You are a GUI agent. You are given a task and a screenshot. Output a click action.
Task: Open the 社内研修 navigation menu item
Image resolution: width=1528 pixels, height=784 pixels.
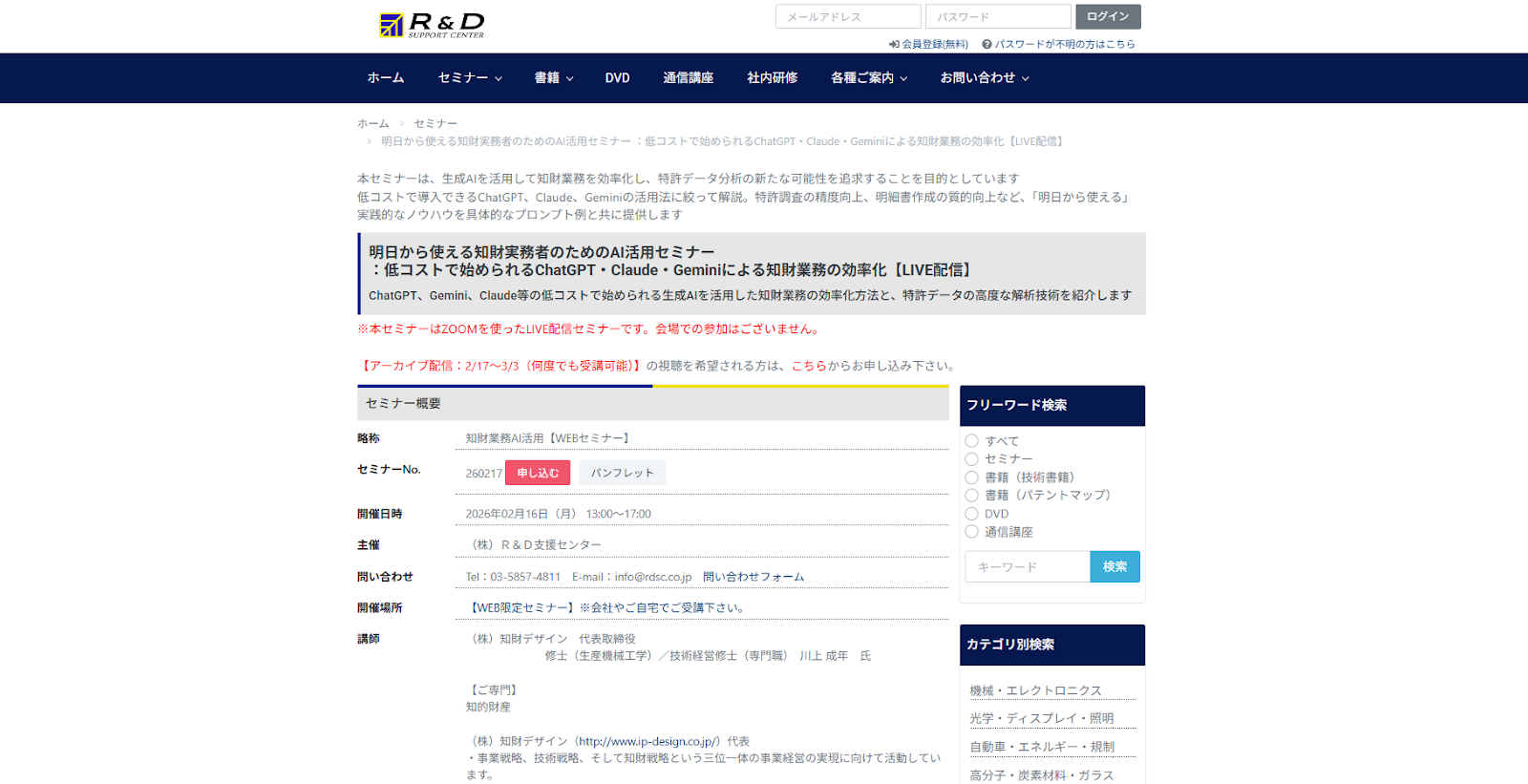tap(772, 78)
